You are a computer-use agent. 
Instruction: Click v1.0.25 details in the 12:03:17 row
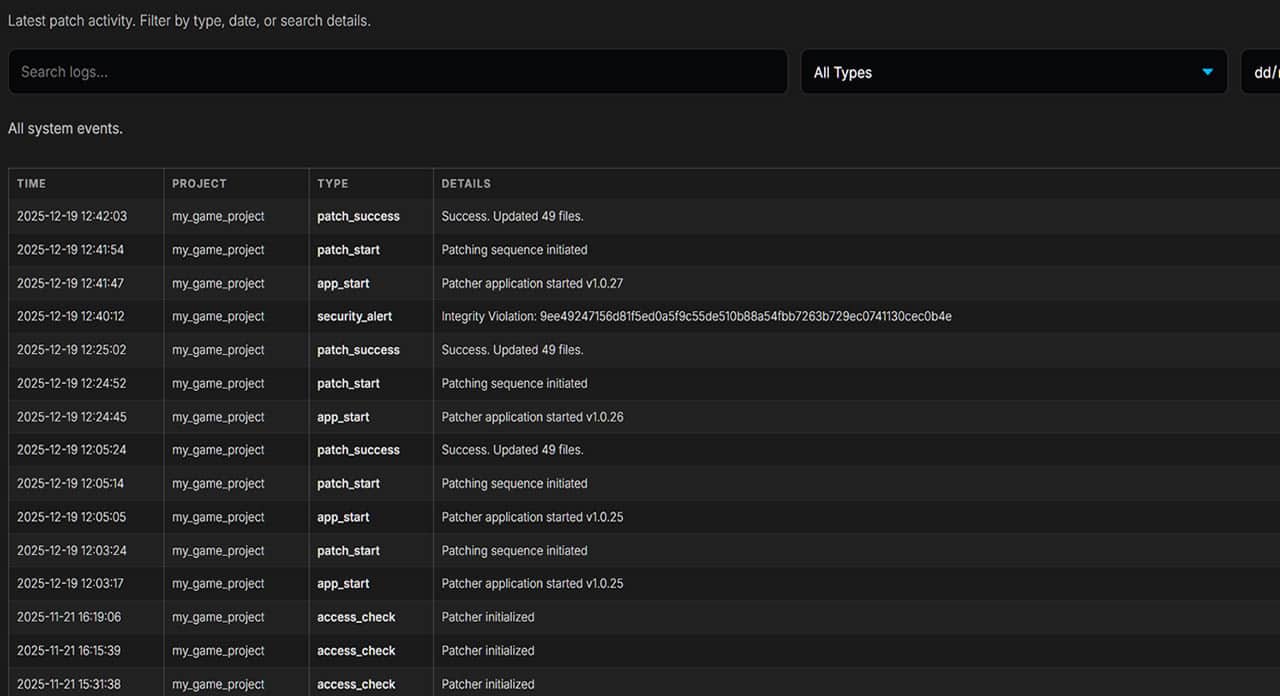click(532, 583)
